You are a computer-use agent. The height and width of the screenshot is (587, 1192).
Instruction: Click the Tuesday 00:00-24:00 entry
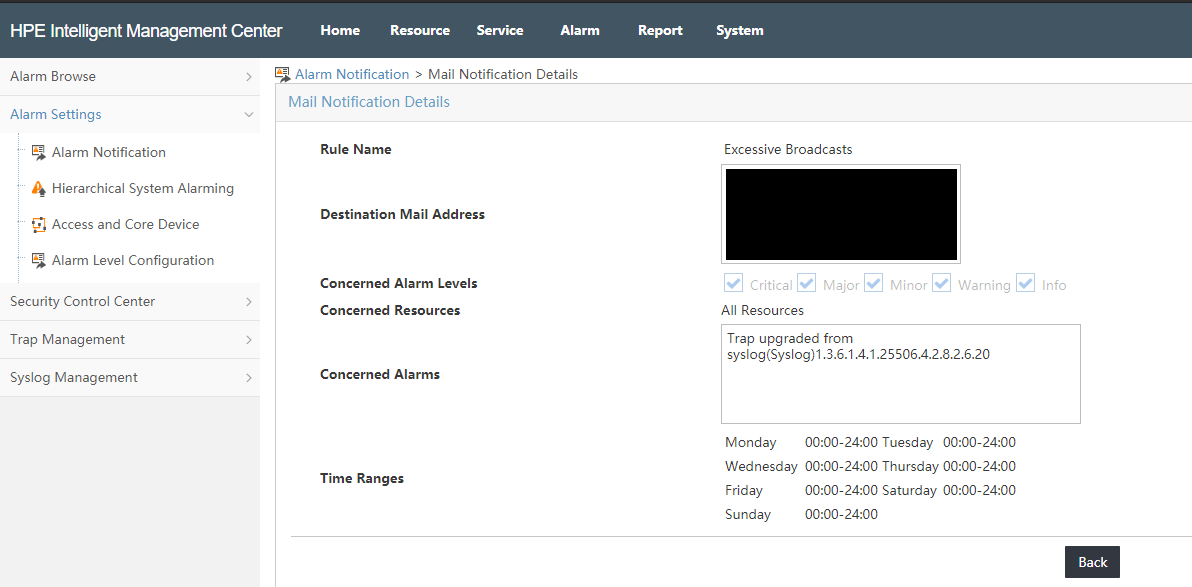tap(949, 443)
